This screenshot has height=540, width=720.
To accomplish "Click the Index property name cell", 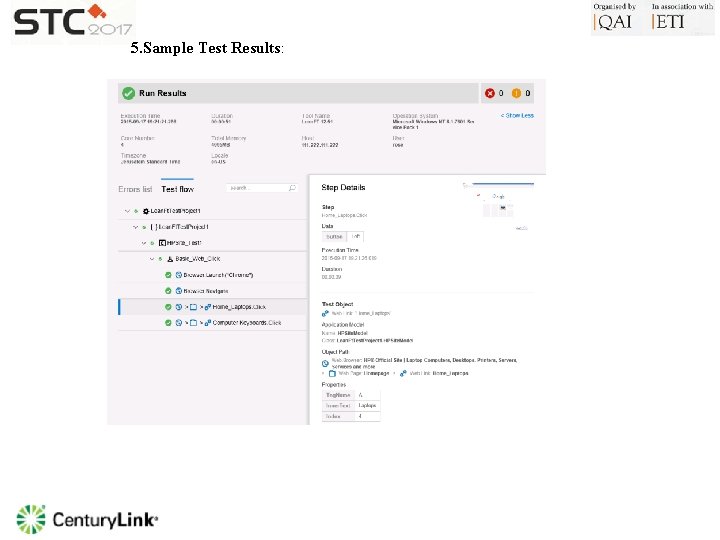I will coord(338,416).
